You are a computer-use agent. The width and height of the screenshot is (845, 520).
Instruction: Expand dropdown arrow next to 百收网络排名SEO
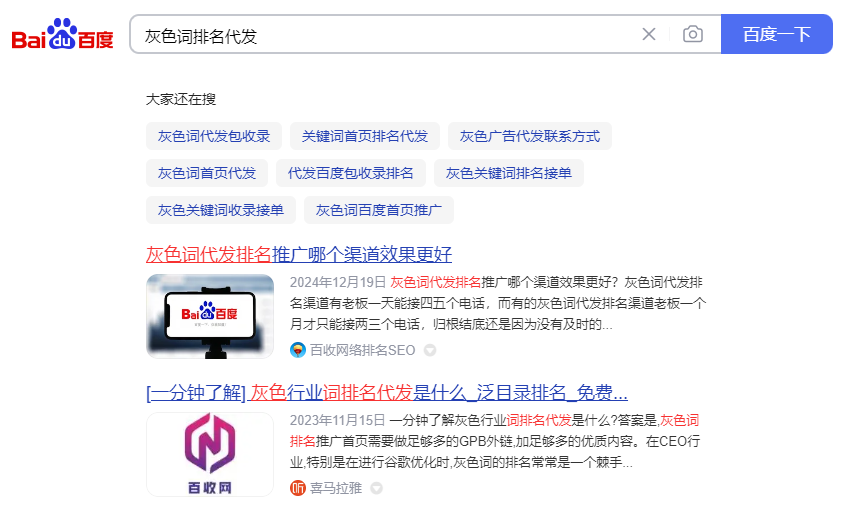coord(430,350)
